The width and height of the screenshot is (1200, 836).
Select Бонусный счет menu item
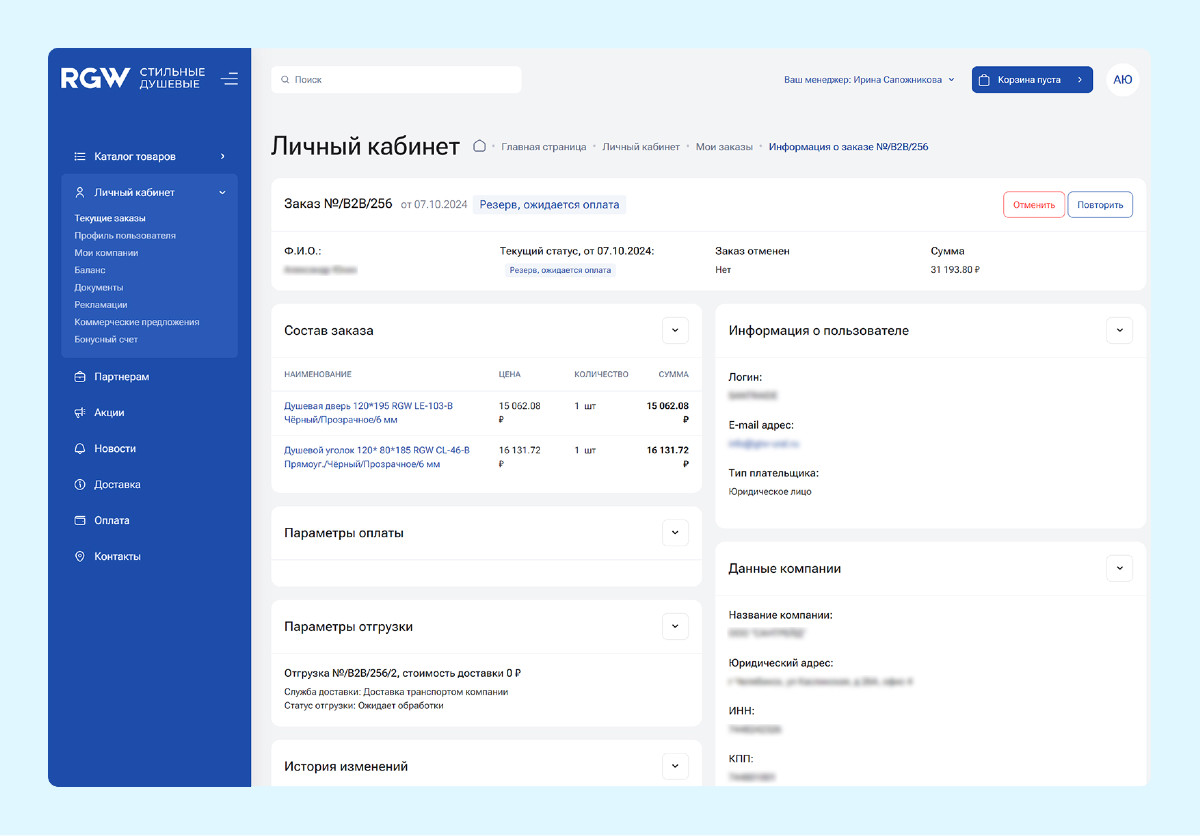(106, 340)
